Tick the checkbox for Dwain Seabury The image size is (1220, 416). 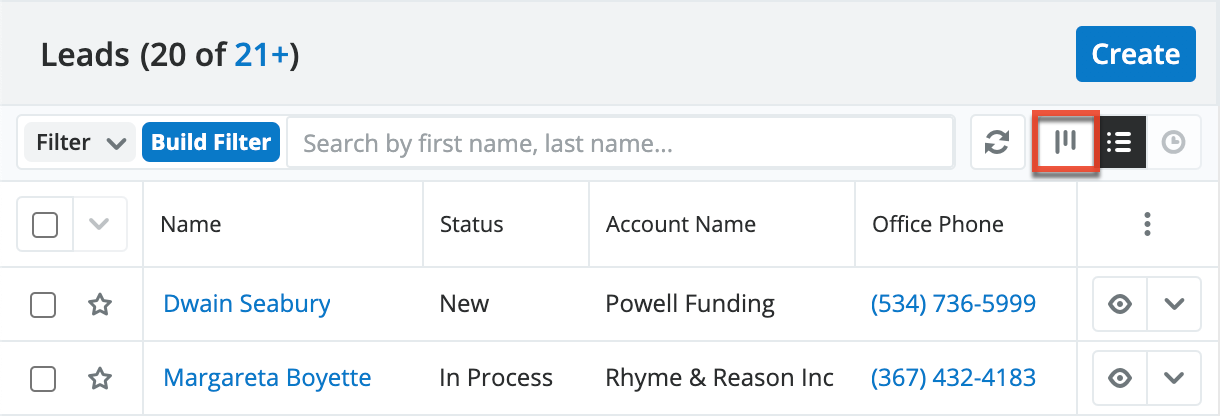43,304
